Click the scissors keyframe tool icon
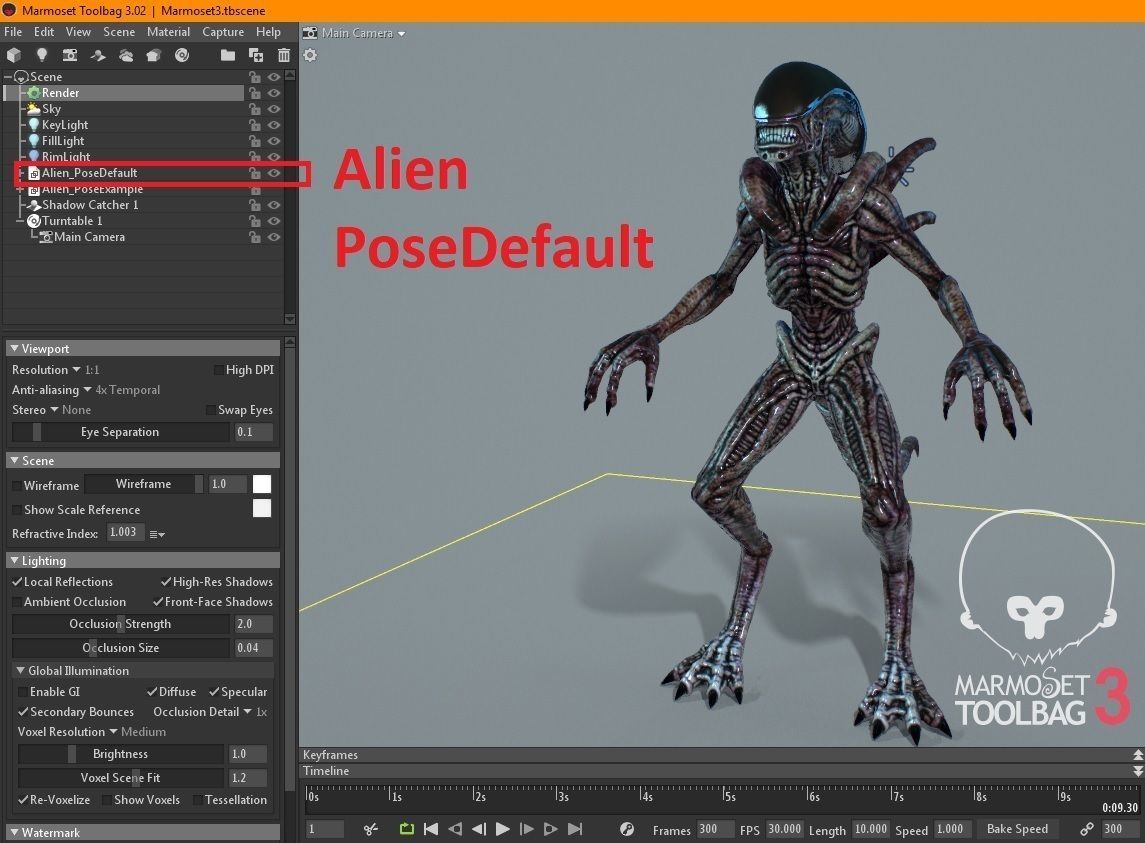The height and width of the screenshot is (843, 1145). (x=371, y=828)
